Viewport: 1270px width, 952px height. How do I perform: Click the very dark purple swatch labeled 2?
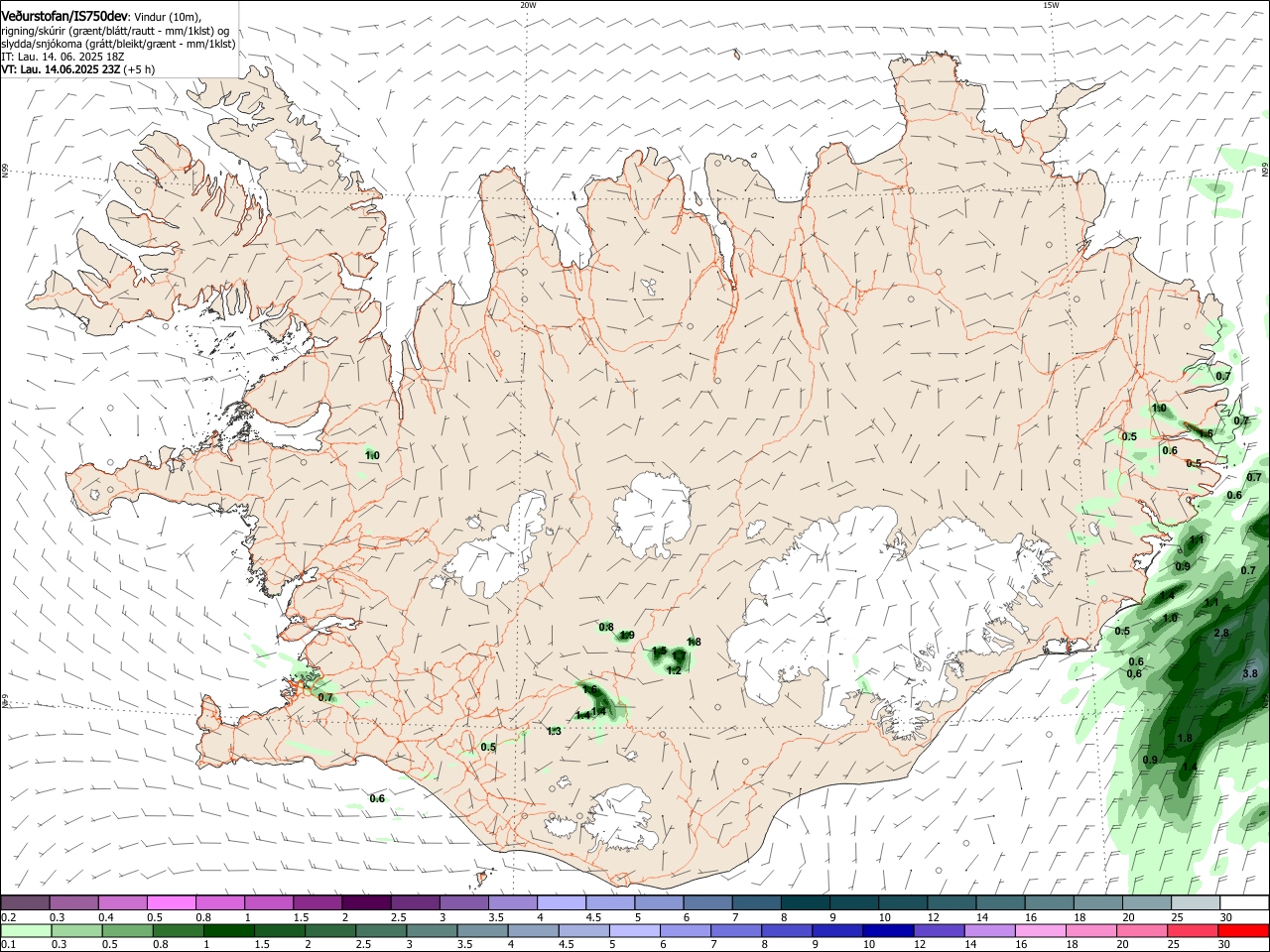click(x=365, y=902)
